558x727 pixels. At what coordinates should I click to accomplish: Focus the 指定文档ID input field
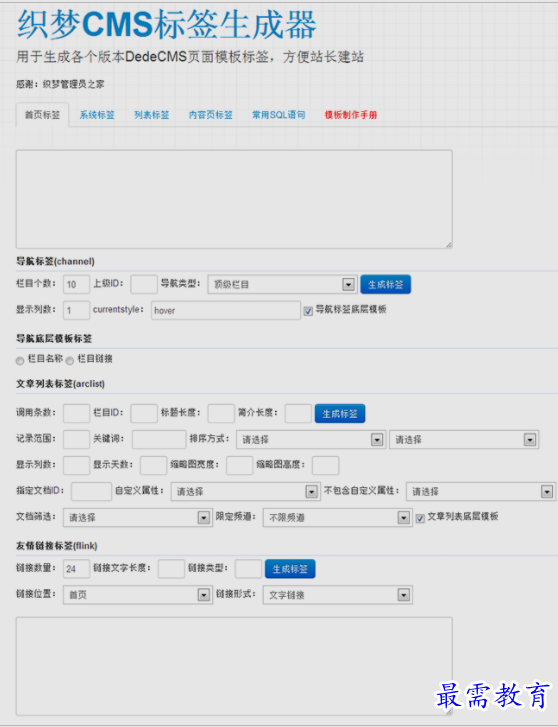[91, 491]
